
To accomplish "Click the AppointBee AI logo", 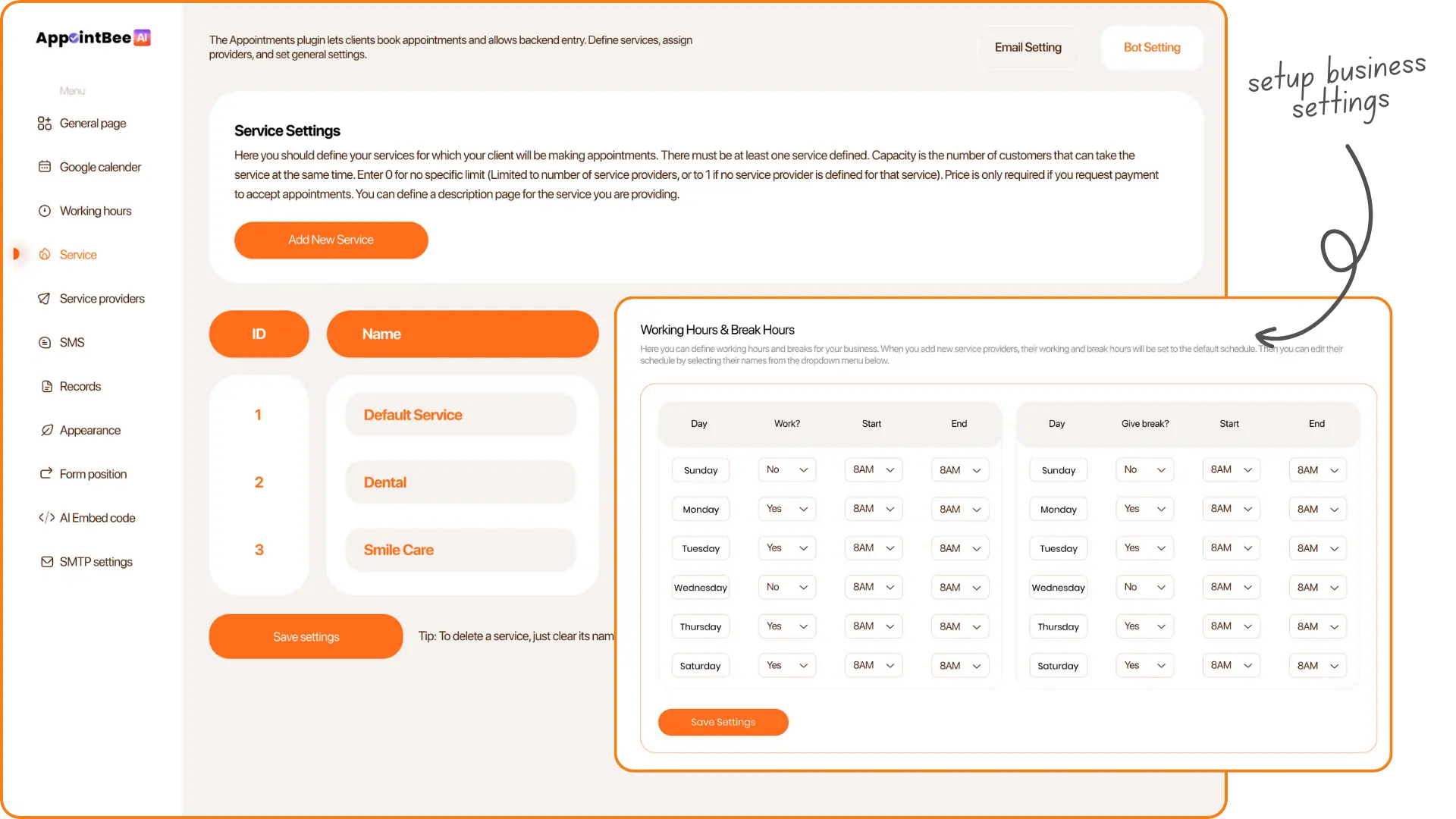I will tap(93, 38).
